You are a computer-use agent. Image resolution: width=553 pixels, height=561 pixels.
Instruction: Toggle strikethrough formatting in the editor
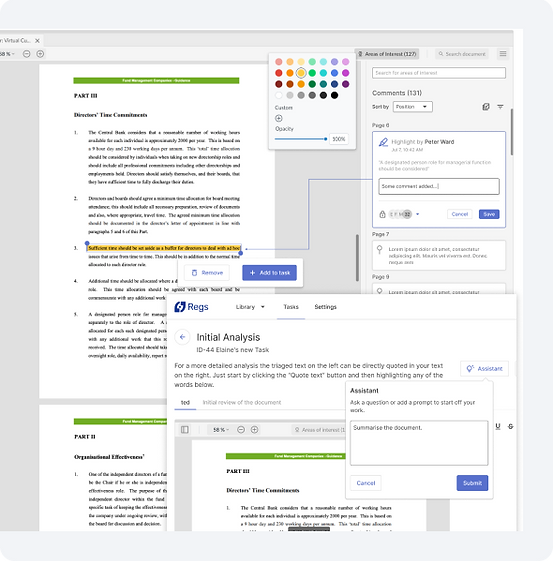510,426
